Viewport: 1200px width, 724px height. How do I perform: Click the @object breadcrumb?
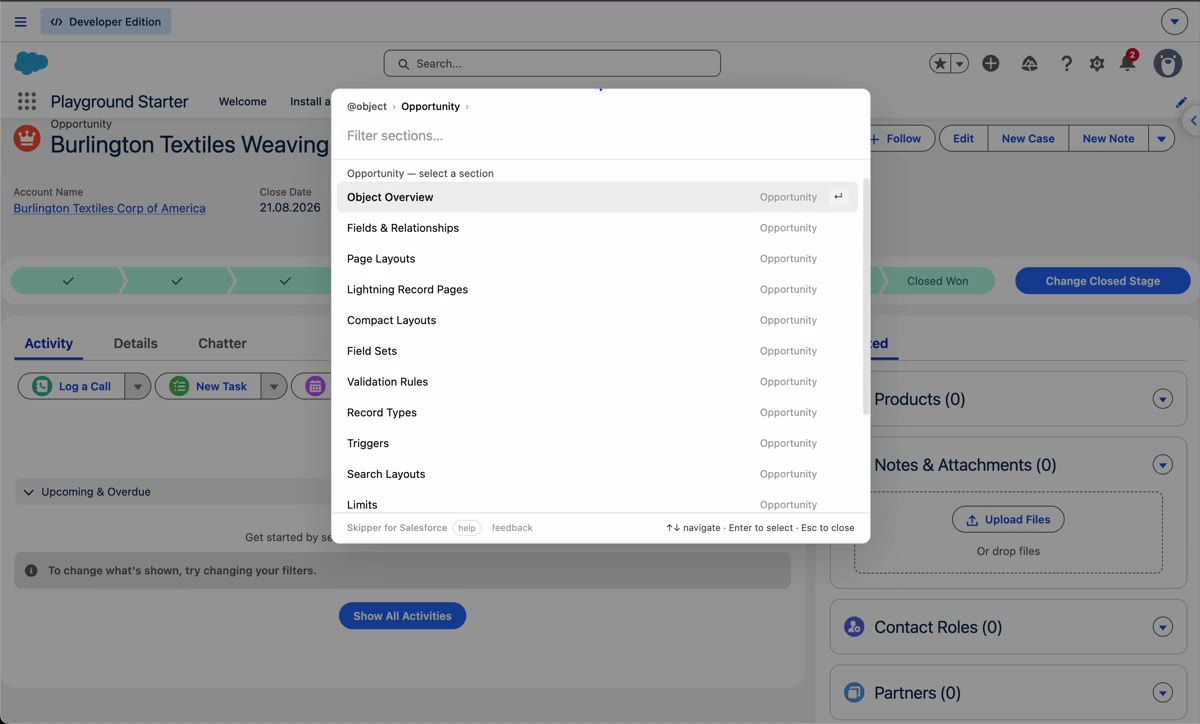[367, 106]
